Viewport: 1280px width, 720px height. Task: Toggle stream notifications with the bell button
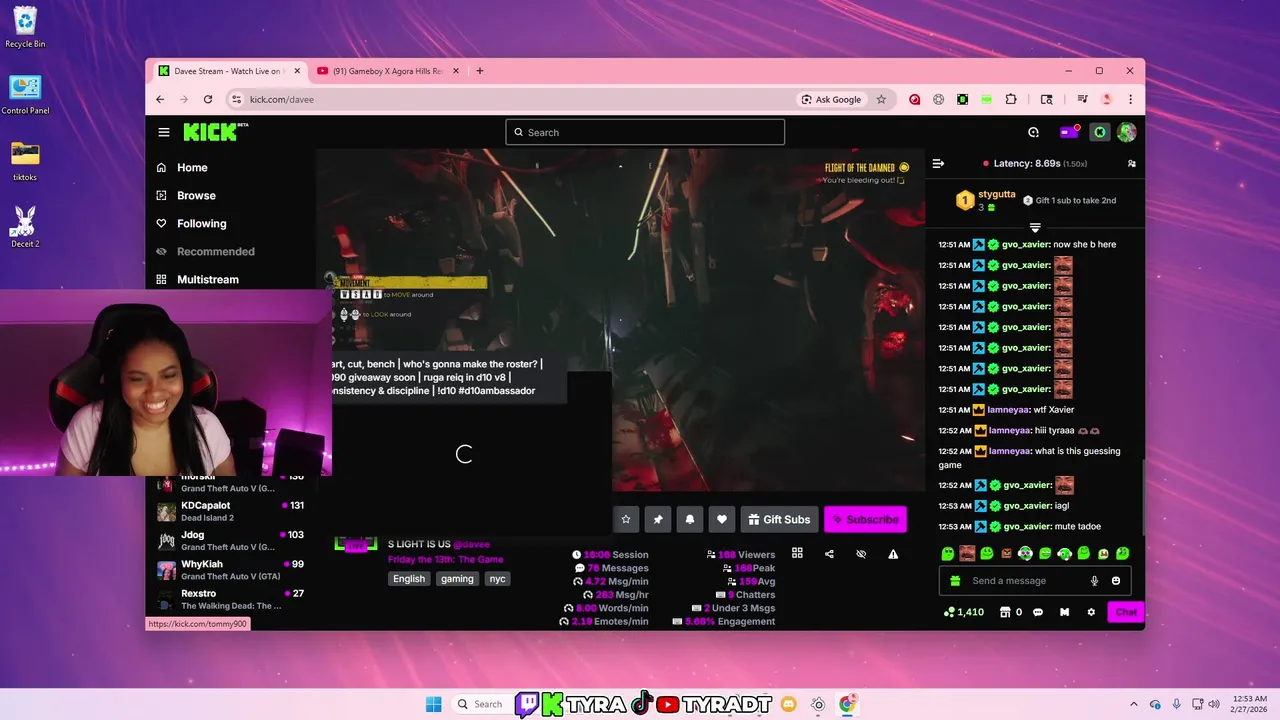click(690, 519)
